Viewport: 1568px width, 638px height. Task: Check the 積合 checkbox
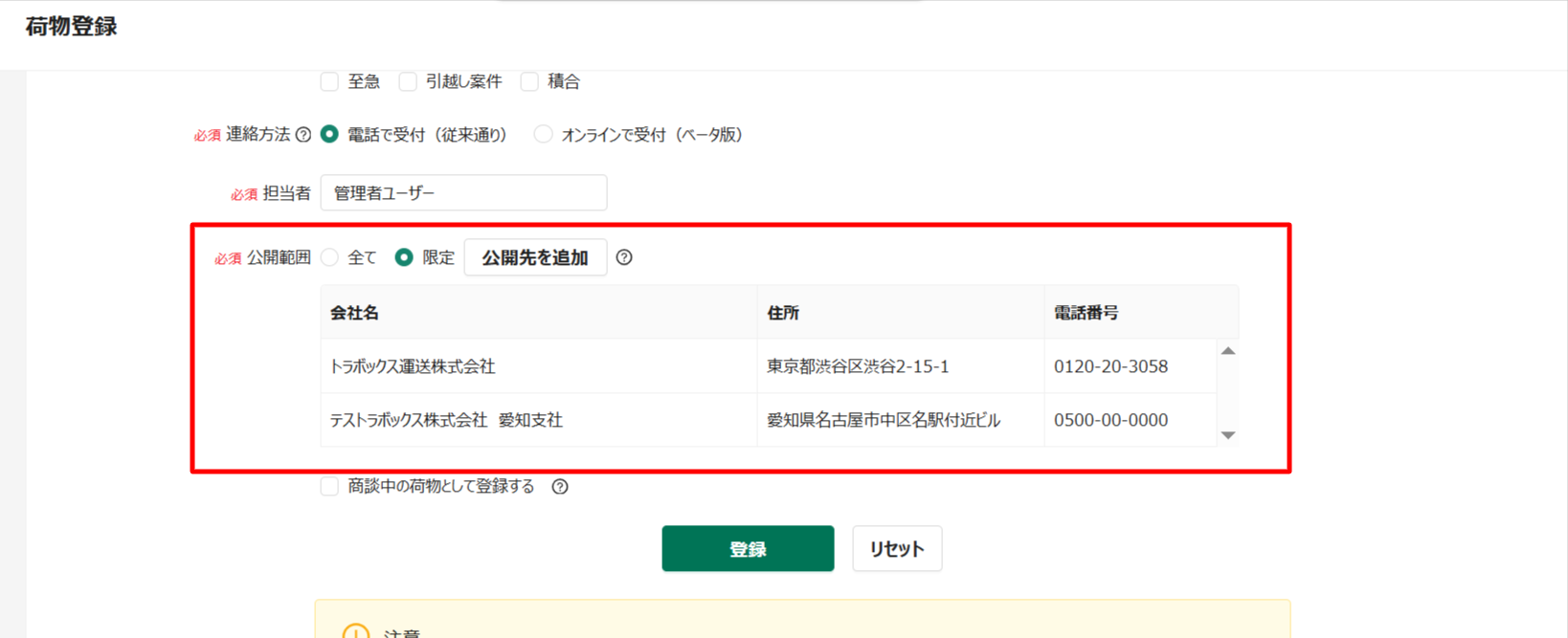[x=529, y=81]
